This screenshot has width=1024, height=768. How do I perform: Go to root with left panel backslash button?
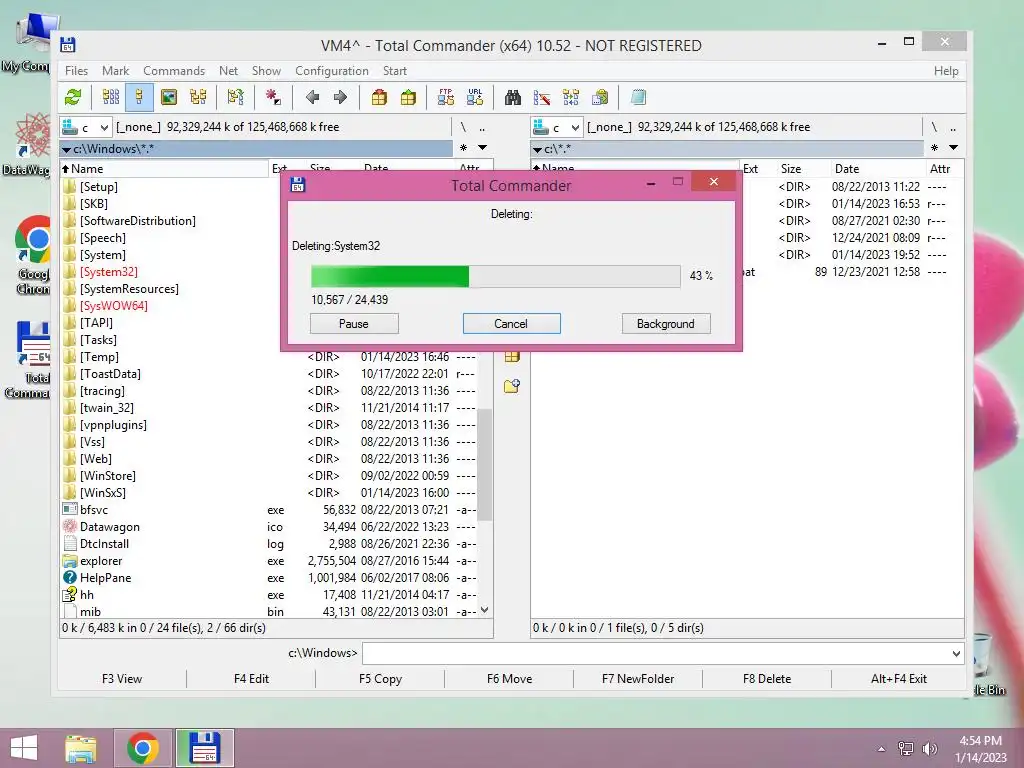click(x=463, y=127)
